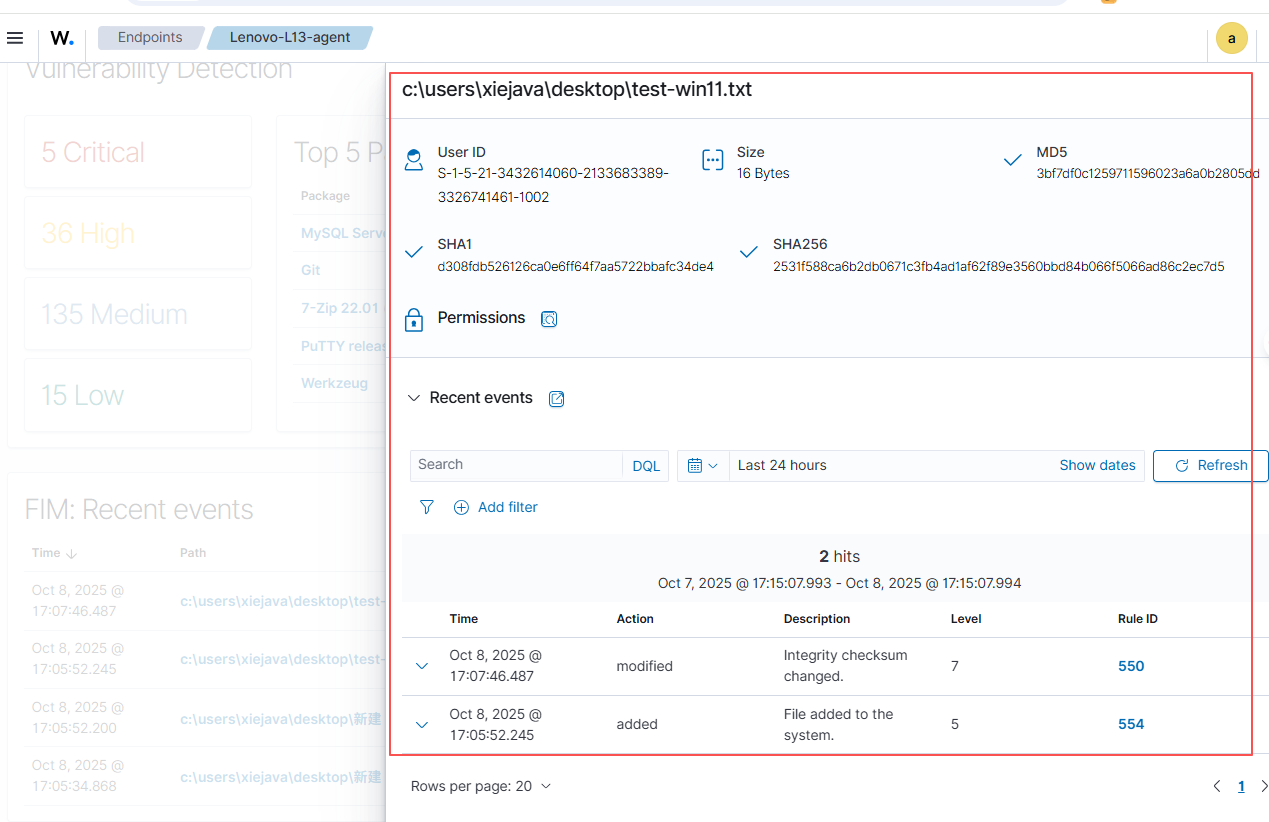1269x822 pixels.
Task: Open Rows per page dropdown
Action: click(x=481, y=787)
